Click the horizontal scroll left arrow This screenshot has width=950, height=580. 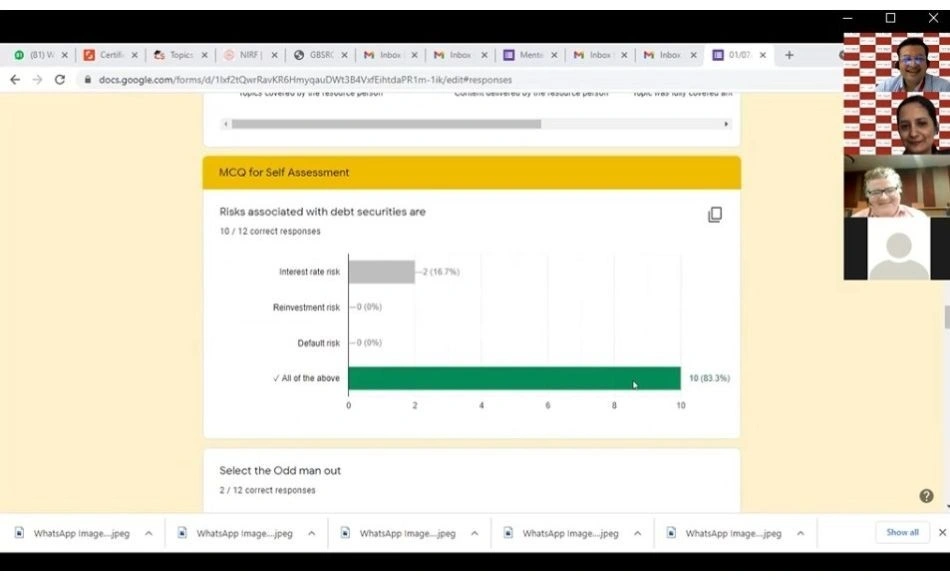(225, 124)
